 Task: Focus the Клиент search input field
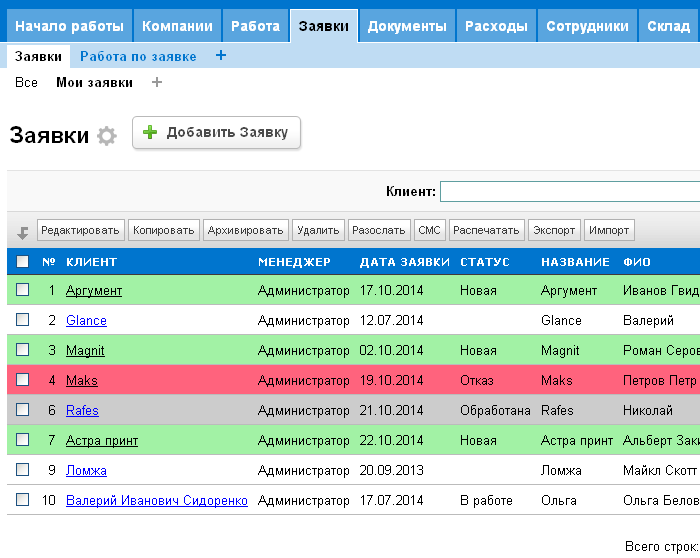point(570,191)
